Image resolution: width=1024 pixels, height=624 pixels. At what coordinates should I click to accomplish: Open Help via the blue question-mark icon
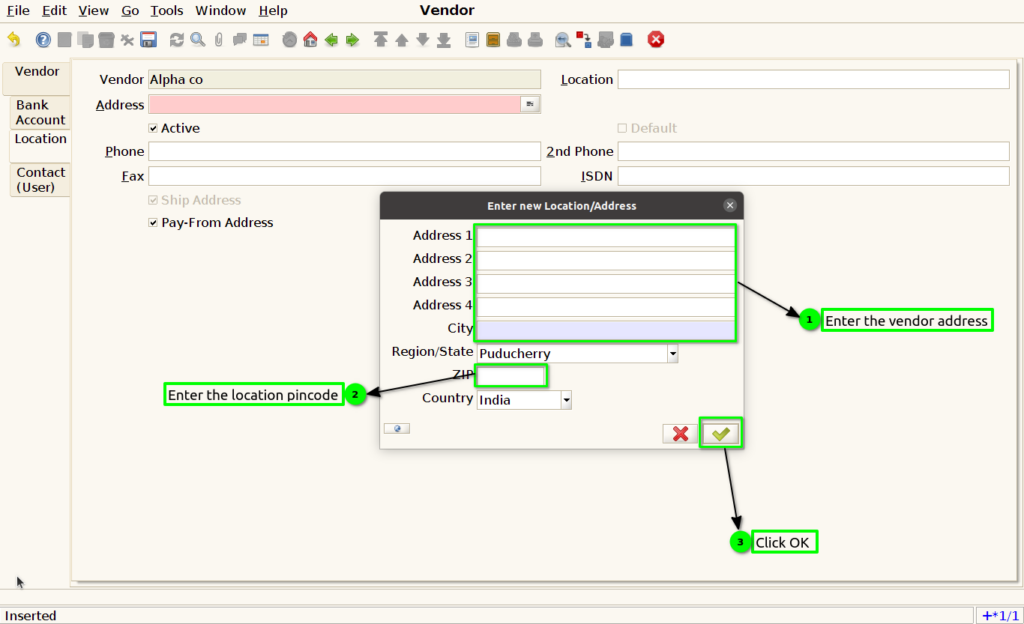(43, 40)
